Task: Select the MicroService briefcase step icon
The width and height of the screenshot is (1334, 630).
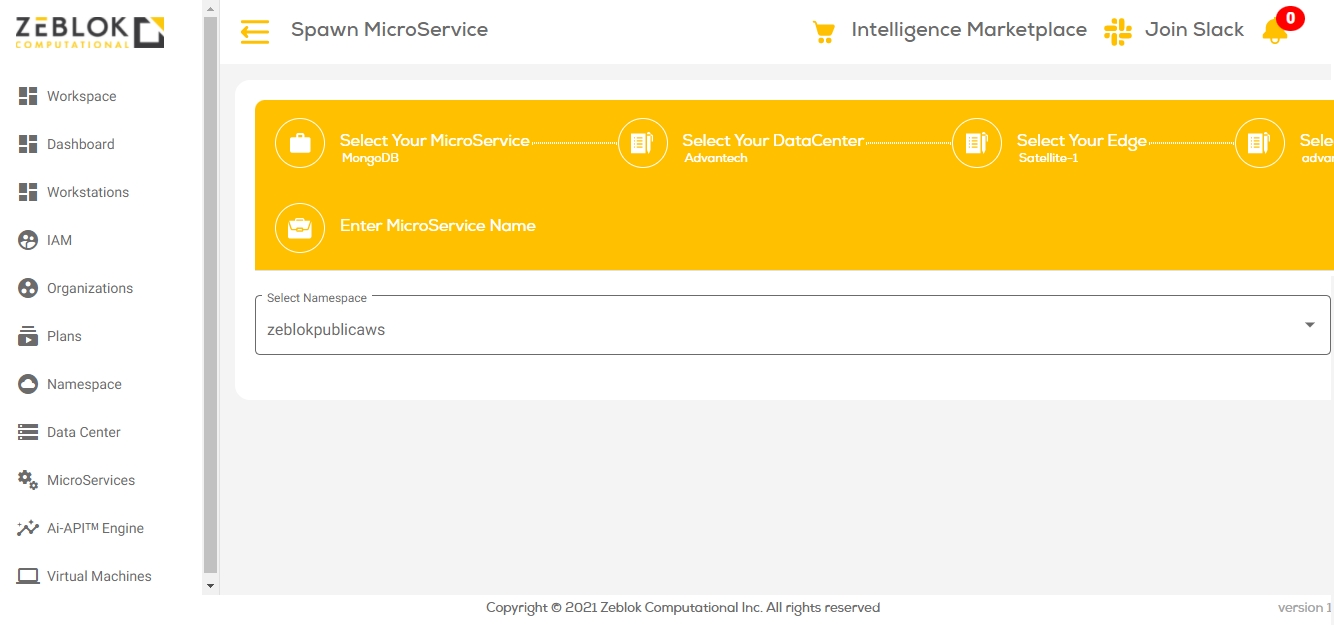Action: coord(300,143)
